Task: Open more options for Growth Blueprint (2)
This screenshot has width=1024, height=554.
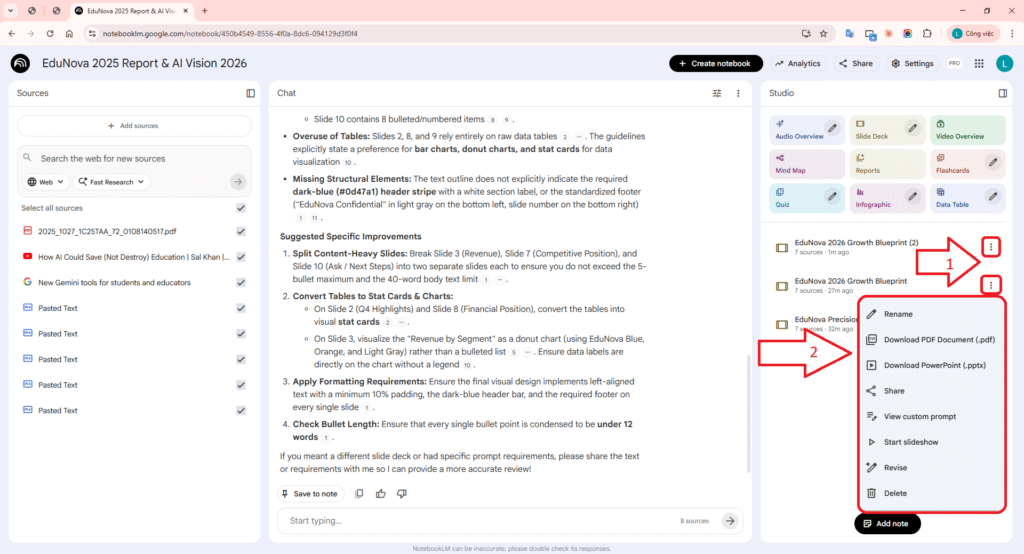Action: pyautogui.click(x=990, y=246)
